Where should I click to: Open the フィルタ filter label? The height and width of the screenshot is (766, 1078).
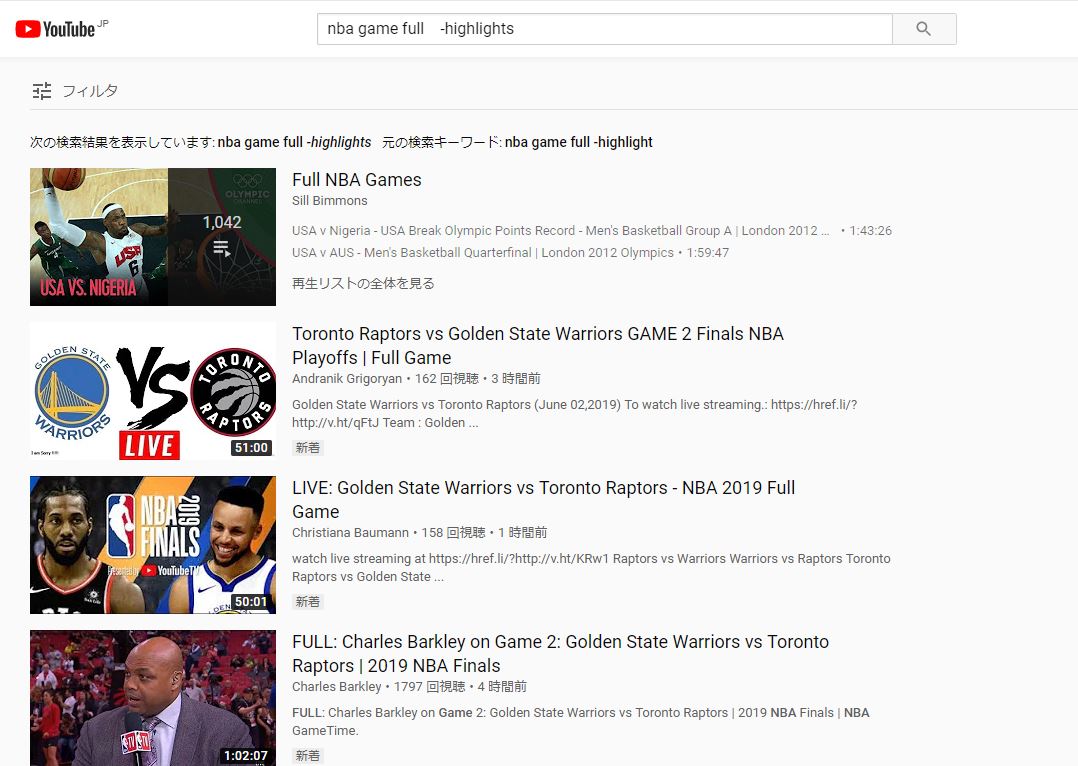click(x=90, y=91)
